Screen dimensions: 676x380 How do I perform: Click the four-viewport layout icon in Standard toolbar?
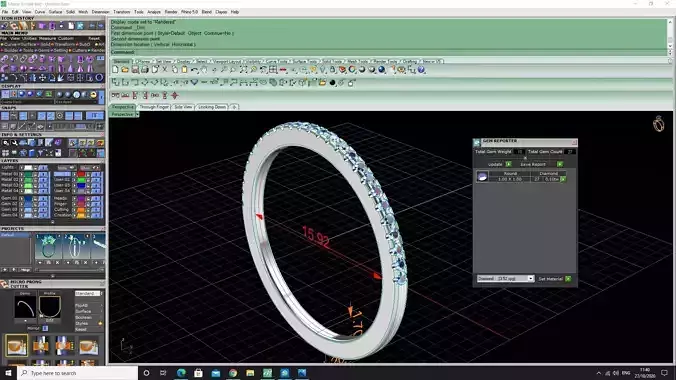(x=273, y=69)
